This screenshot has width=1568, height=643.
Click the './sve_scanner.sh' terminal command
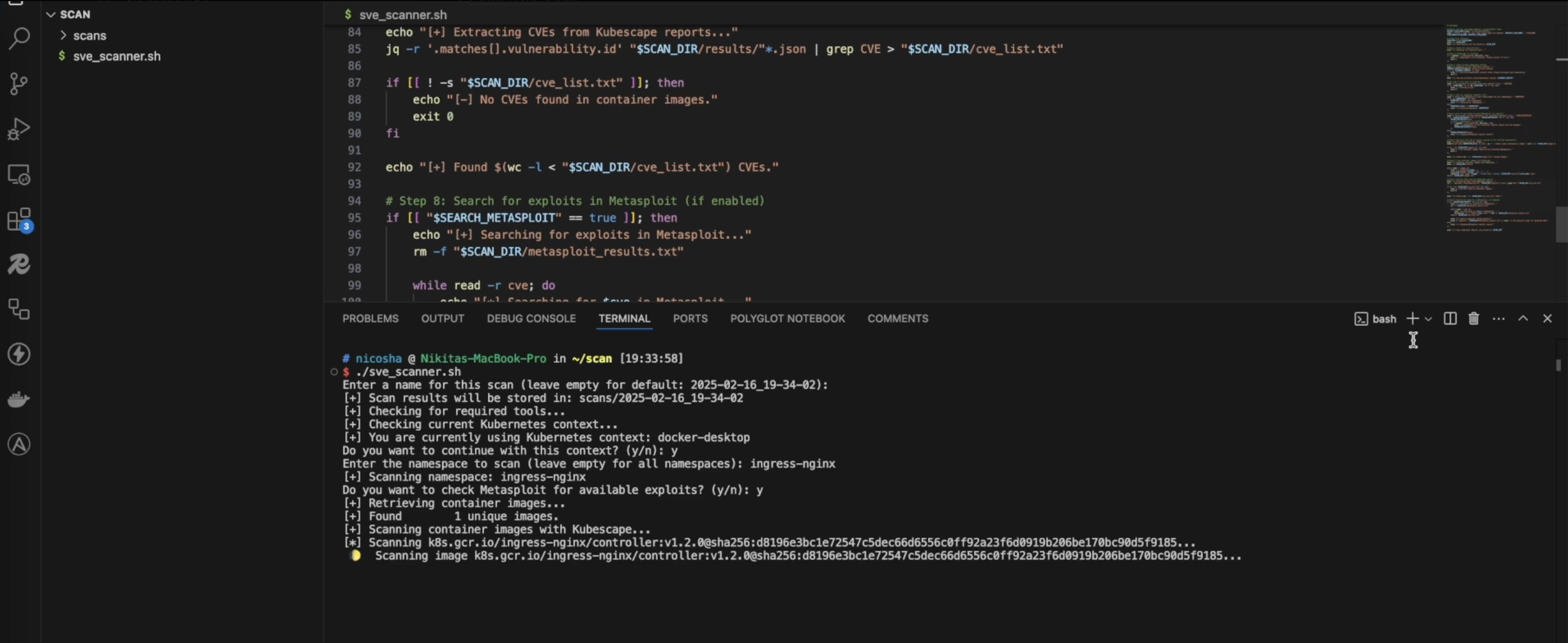[408, 371]
